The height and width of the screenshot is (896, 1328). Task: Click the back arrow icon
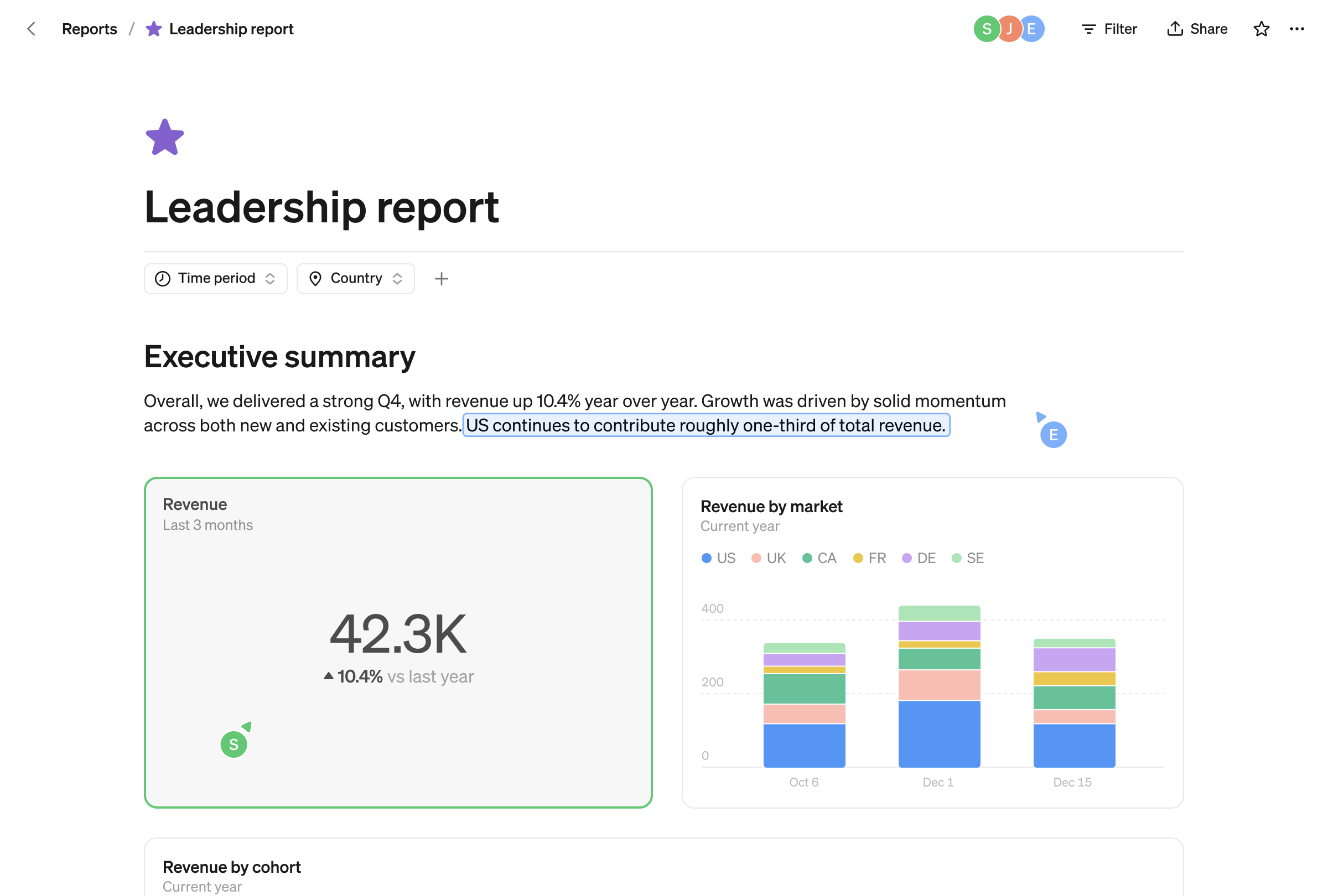coord(32,29)
